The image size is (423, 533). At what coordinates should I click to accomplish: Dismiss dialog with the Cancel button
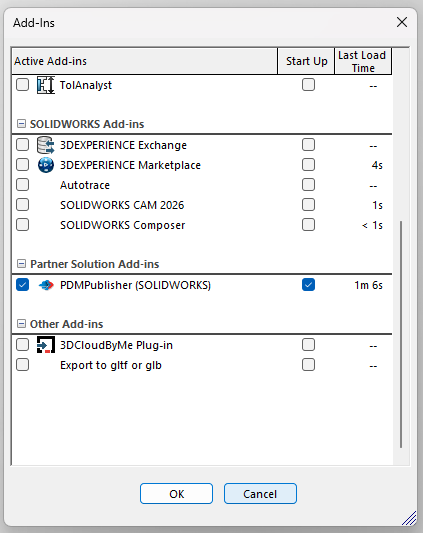tap(260, 494)
